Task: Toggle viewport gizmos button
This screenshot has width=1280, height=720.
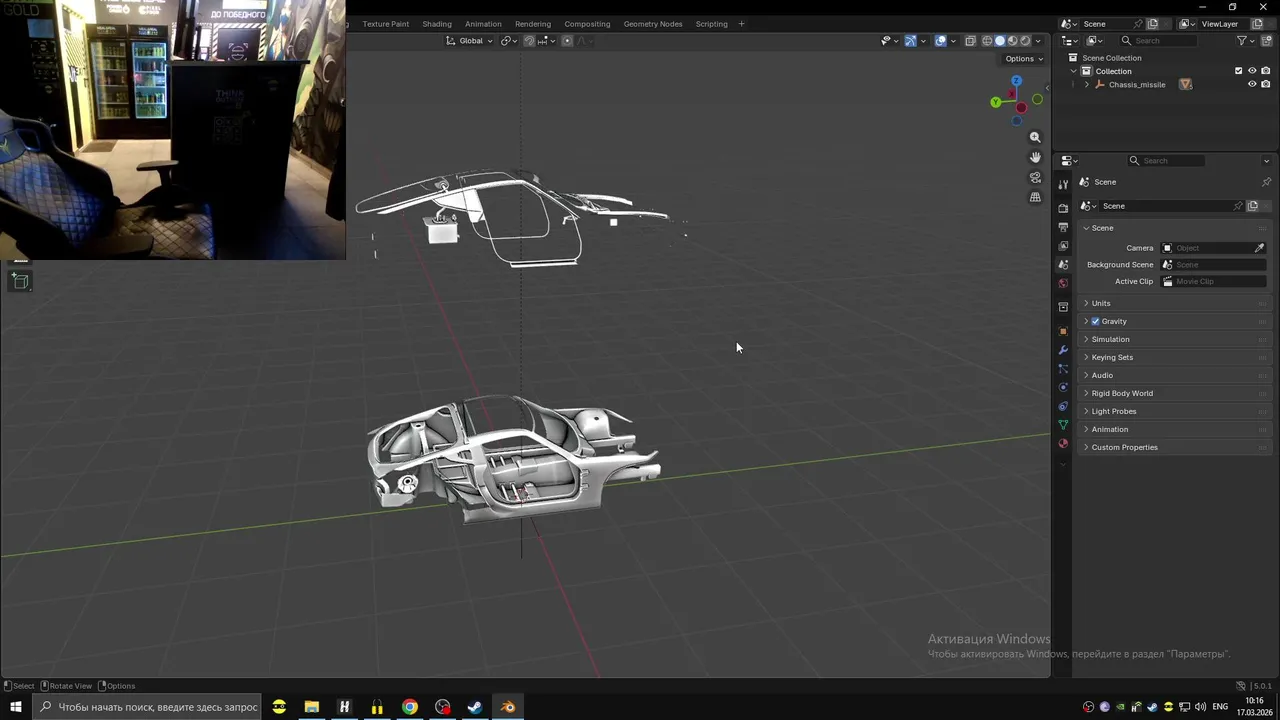Action: [910, 41]
